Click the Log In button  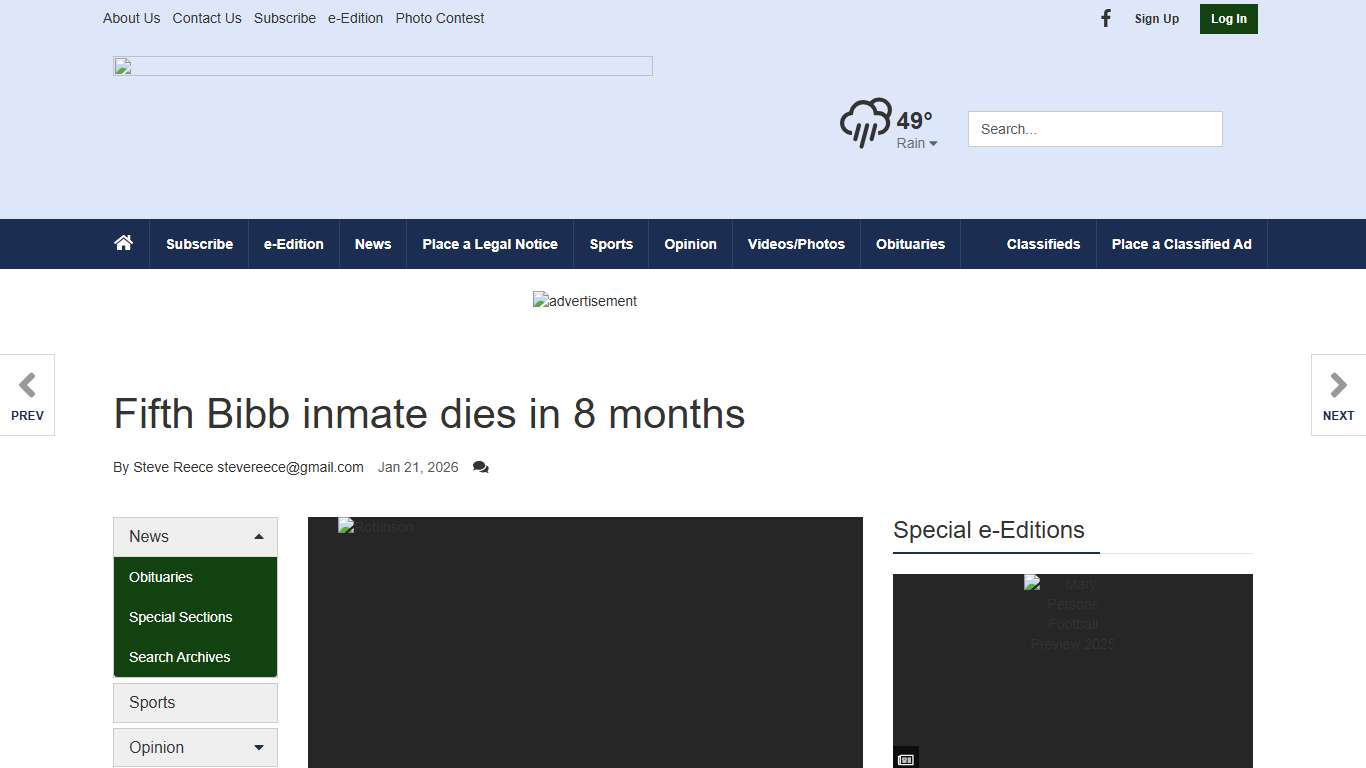pyautogui.click(x=1228, y=18)
